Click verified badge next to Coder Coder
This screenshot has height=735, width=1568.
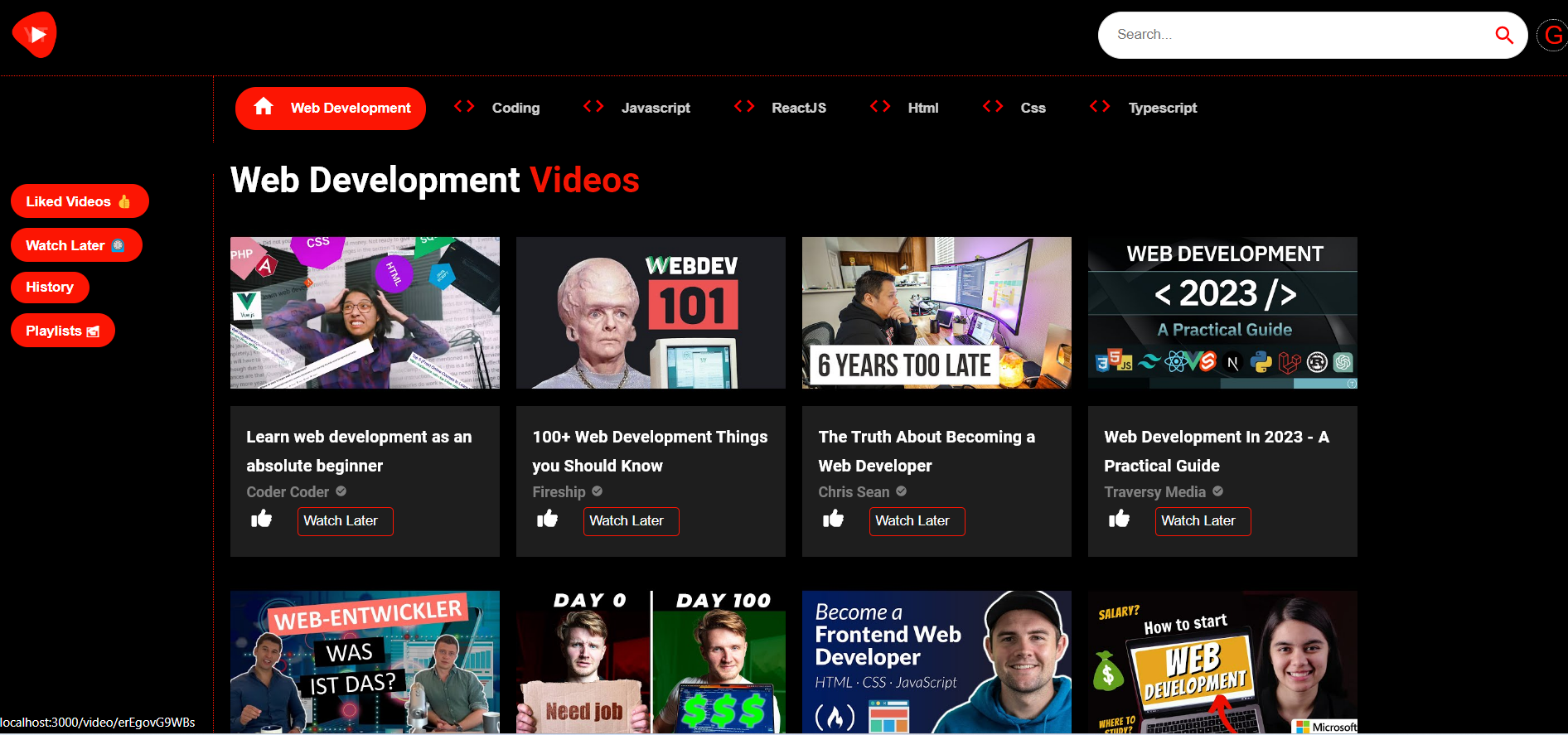click(341, 491)
